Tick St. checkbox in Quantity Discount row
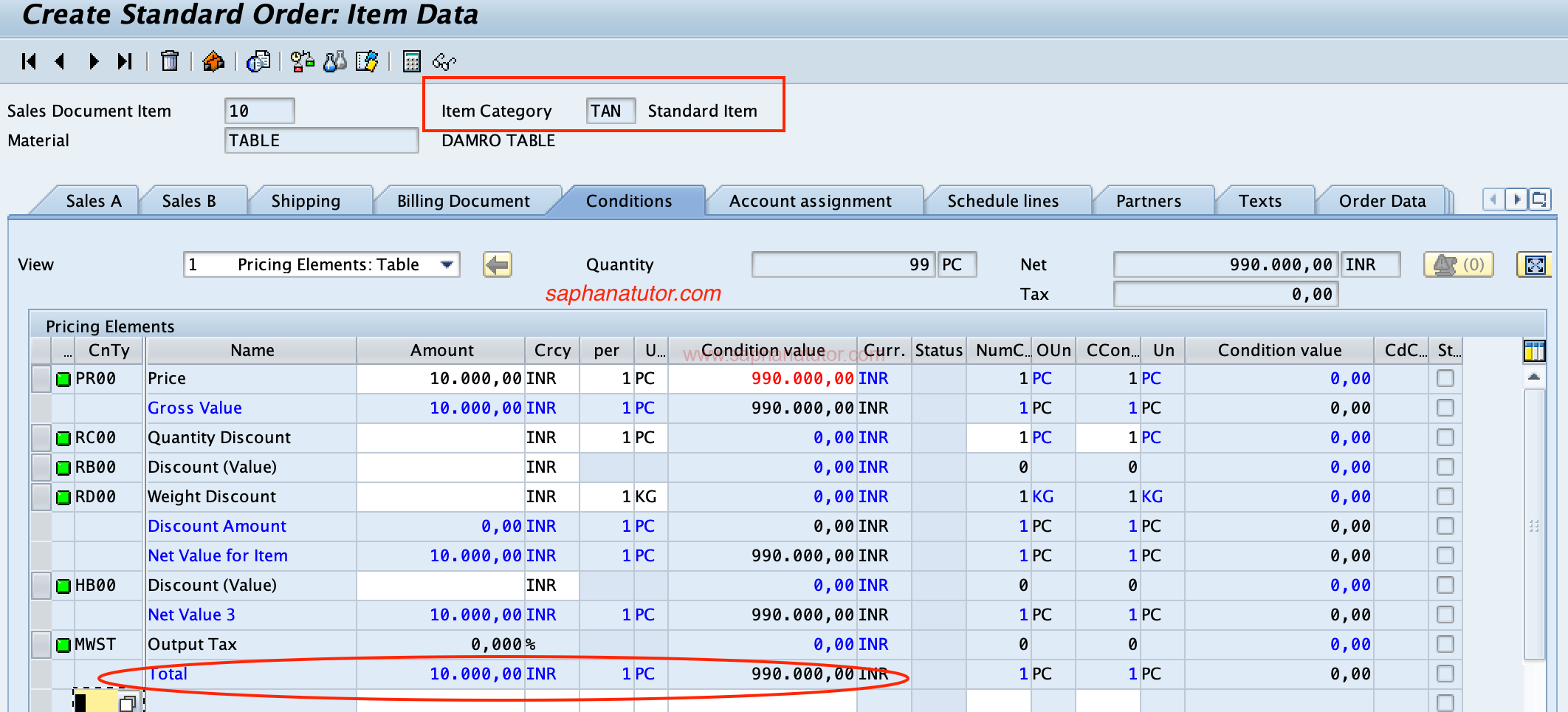Screen dimensions: 1568x712 click(x=1445, y=437)
